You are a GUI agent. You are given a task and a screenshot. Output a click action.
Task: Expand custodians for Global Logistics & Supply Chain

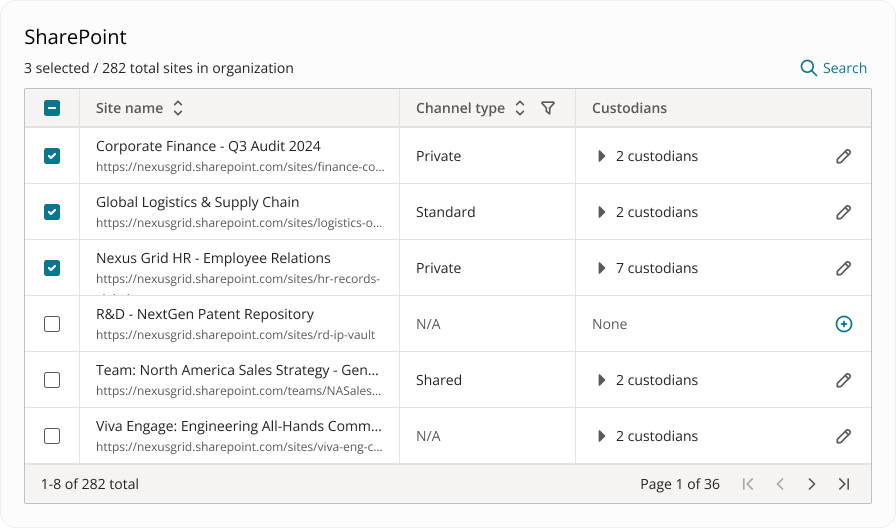601,212
